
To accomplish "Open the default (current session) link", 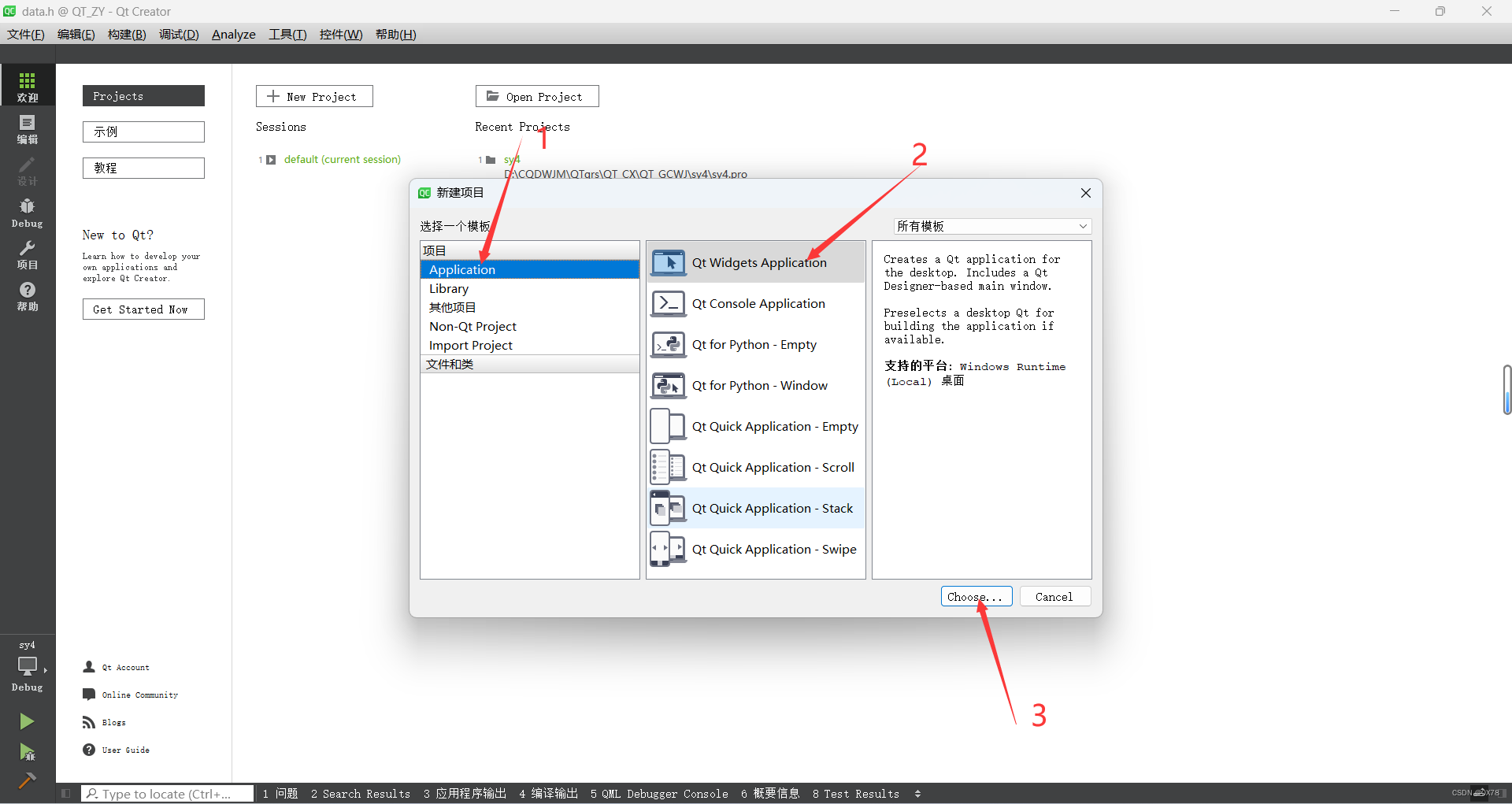I will [x=343, y=160].
